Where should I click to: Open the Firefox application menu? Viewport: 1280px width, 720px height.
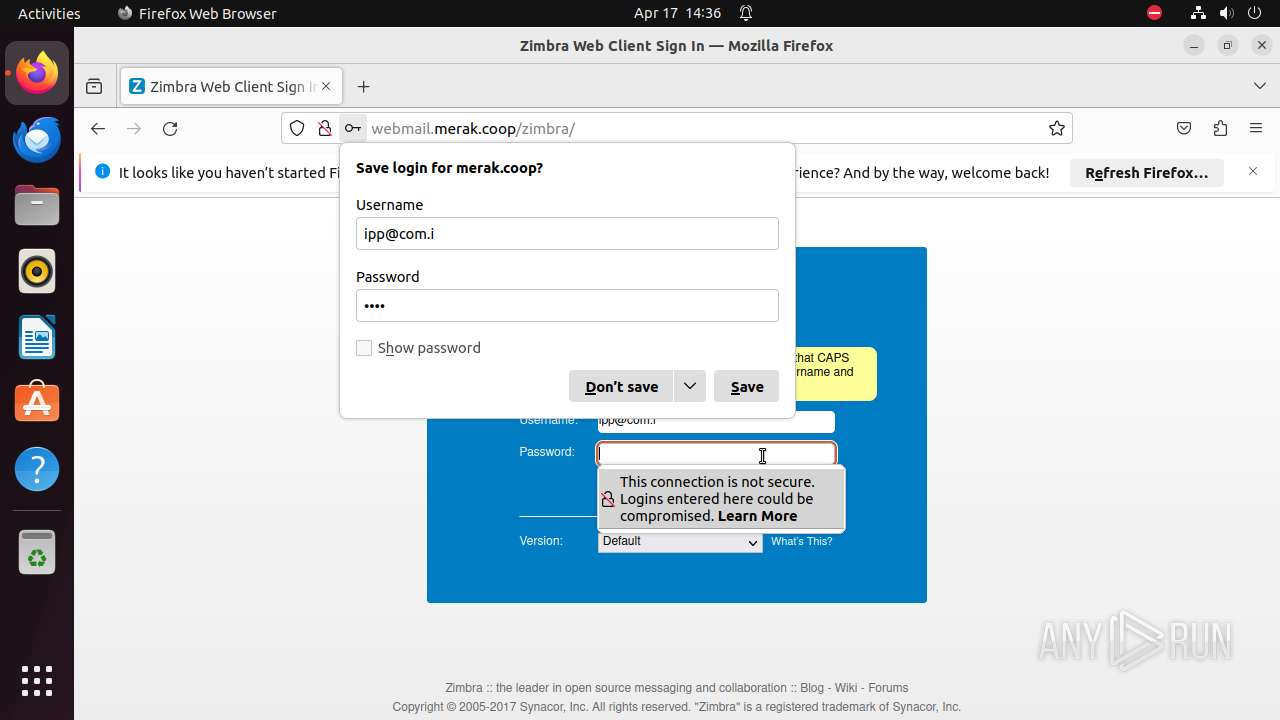(x=1256, y=128)
